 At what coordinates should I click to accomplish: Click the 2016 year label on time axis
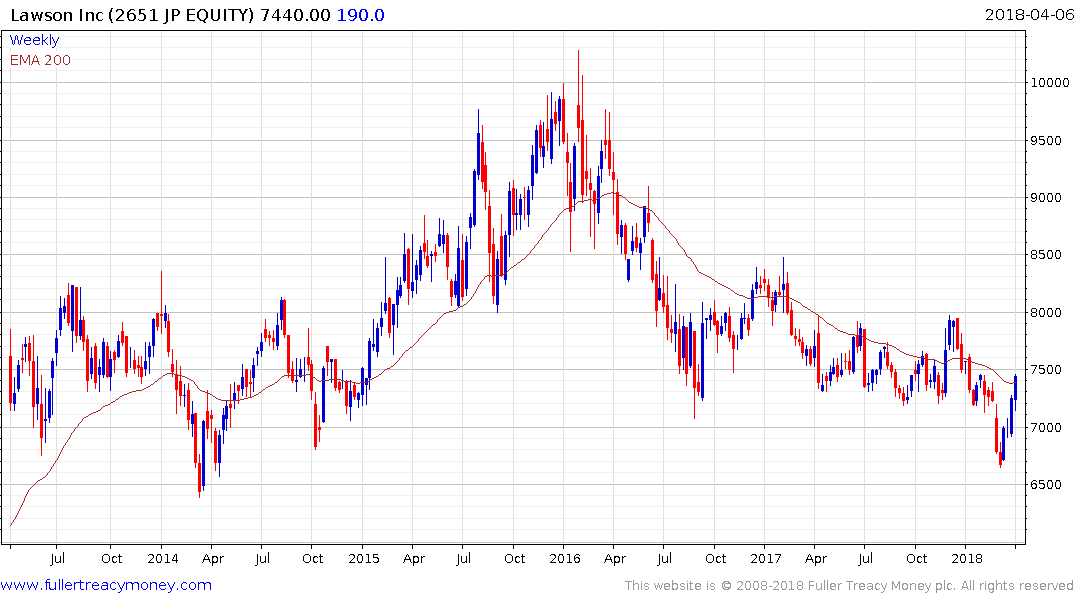(565, 558)
